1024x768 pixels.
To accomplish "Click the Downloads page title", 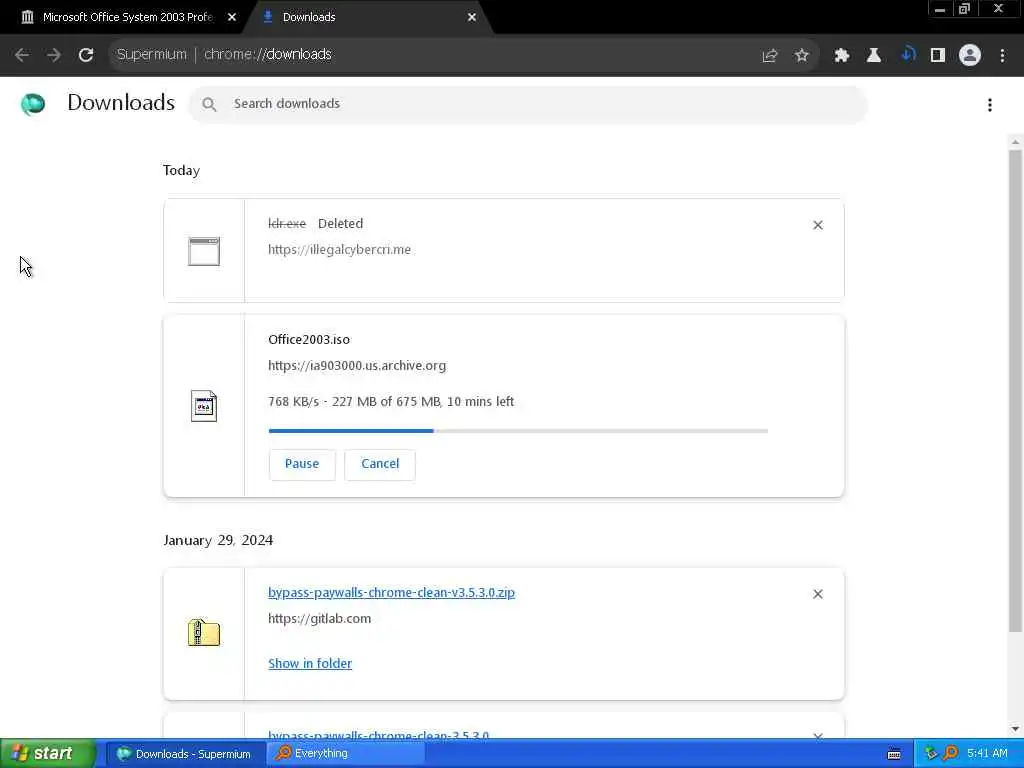I will pyautogui.click(x=121, y=103).
